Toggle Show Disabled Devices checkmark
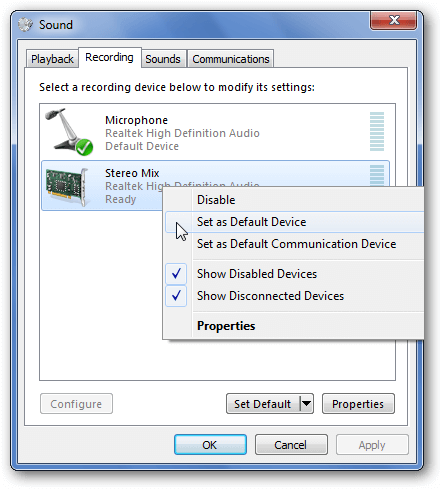442x489 pixels. tap(176, 274)
